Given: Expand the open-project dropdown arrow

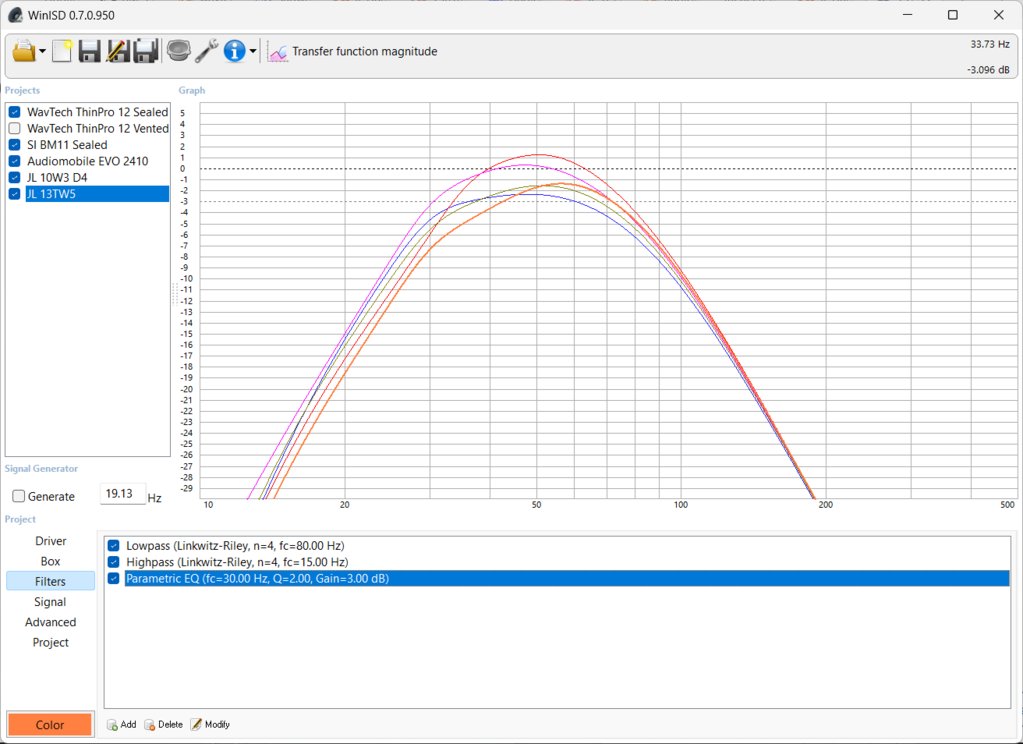Looking at the screenshot, I should click(42, 51).
